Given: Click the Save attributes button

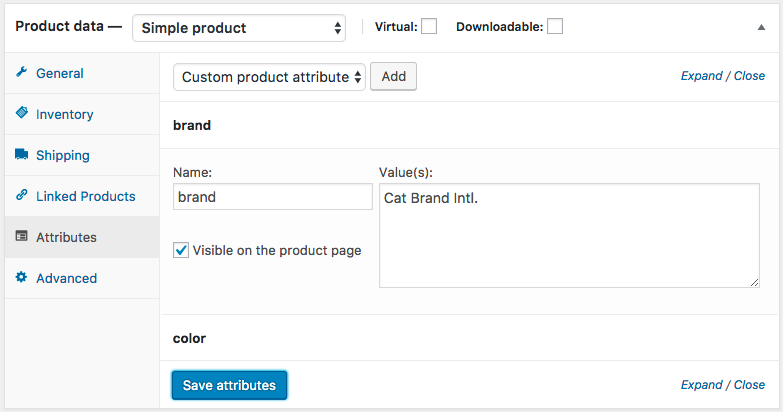Looking at the screenshot, I should [229, 385].
